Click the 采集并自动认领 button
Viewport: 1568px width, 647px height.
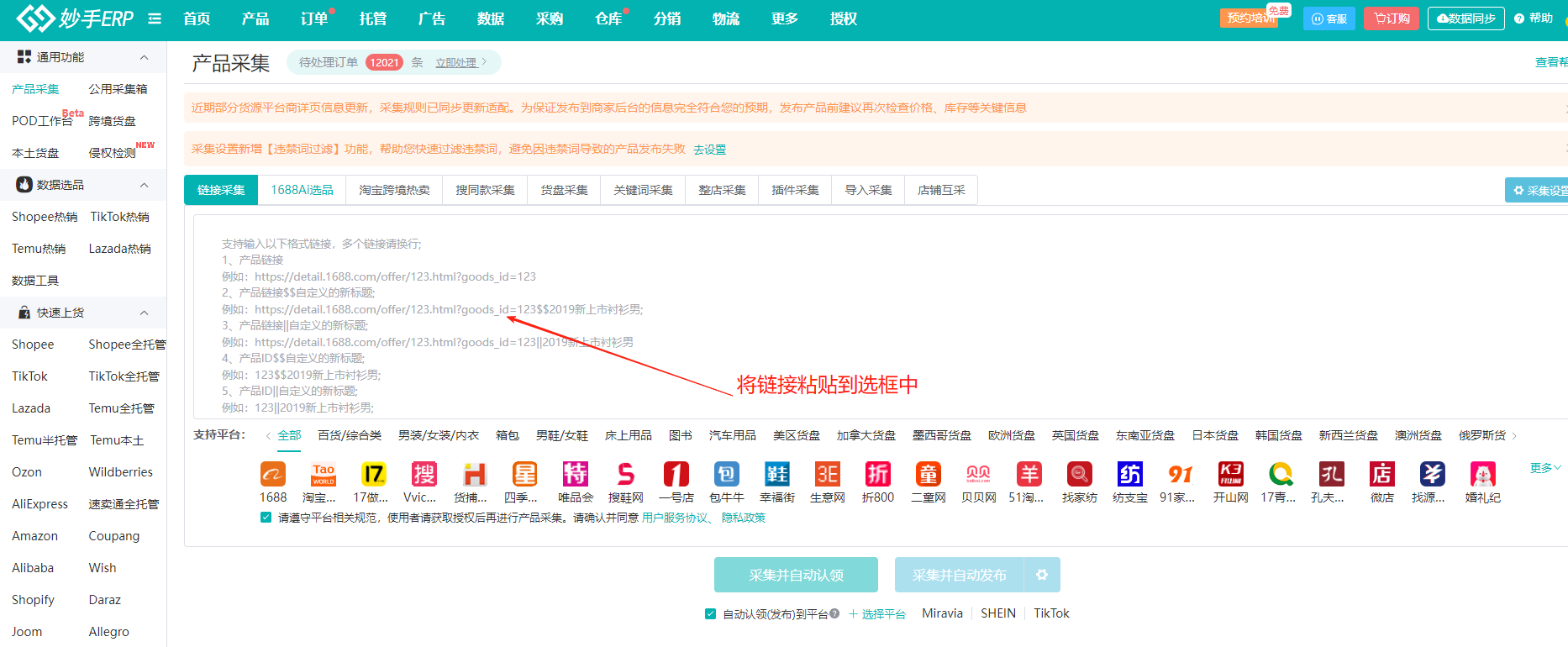pos(796,575)
